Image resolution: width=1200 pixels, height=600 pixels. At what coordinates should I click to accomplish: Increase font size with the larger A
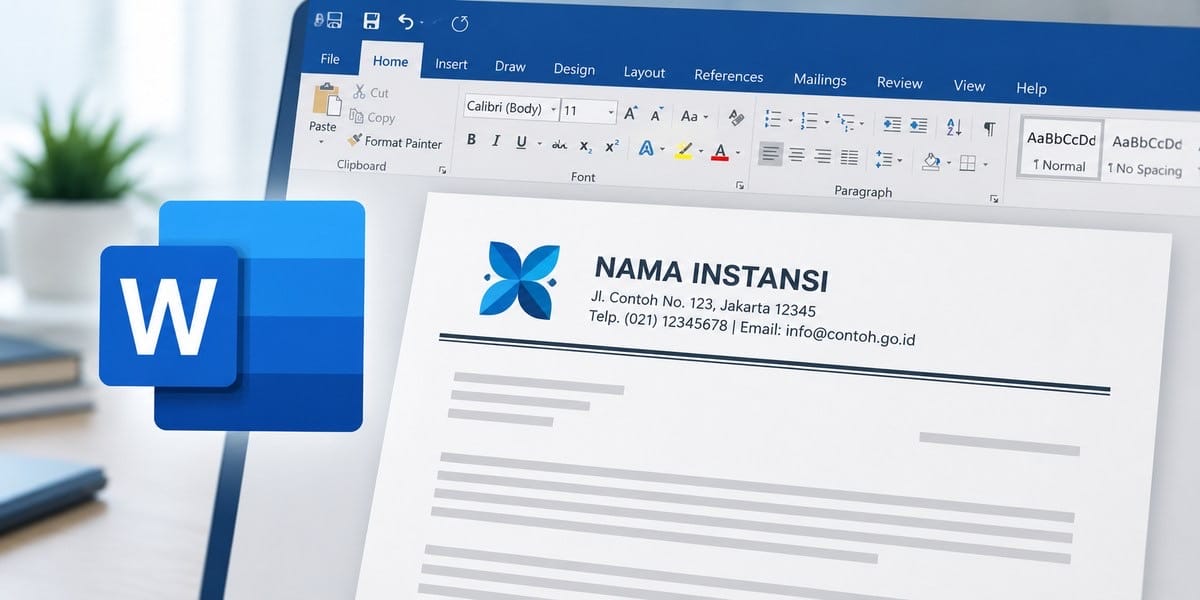[632, 113]
